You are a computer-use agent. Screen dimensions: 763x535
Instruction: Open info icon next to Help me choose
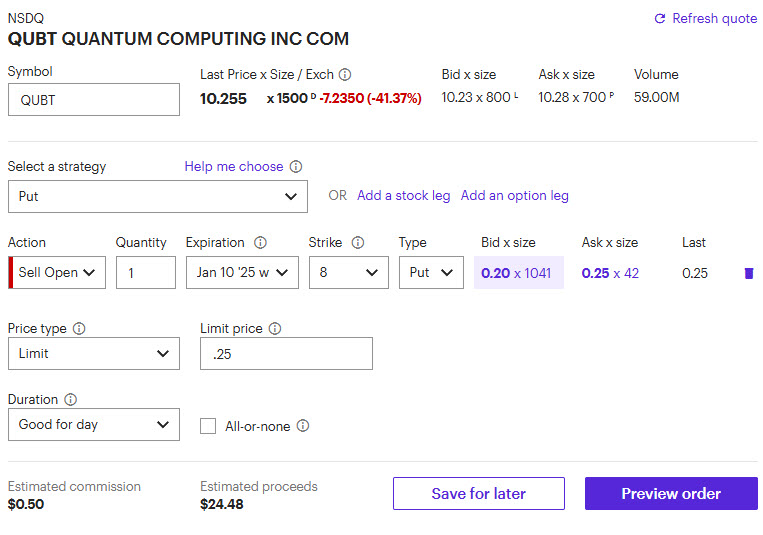(x=296, y=167)
